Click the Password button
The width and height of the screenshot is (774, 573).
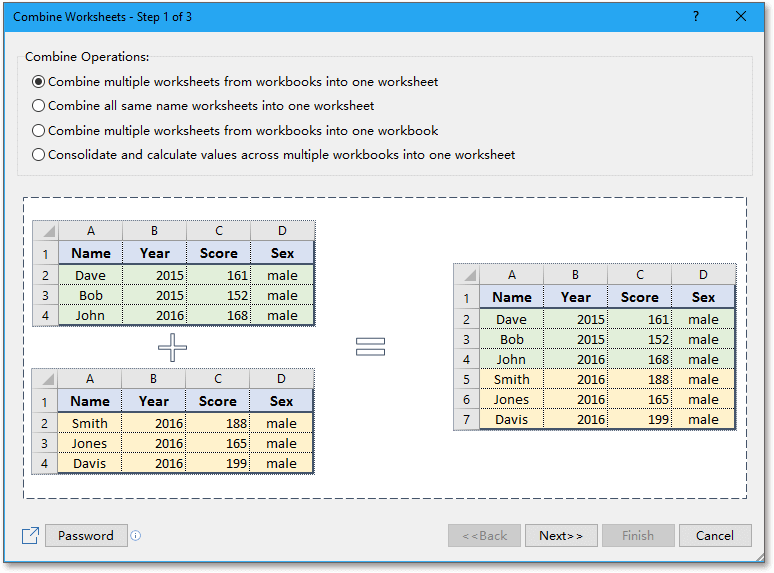point(86,536)
